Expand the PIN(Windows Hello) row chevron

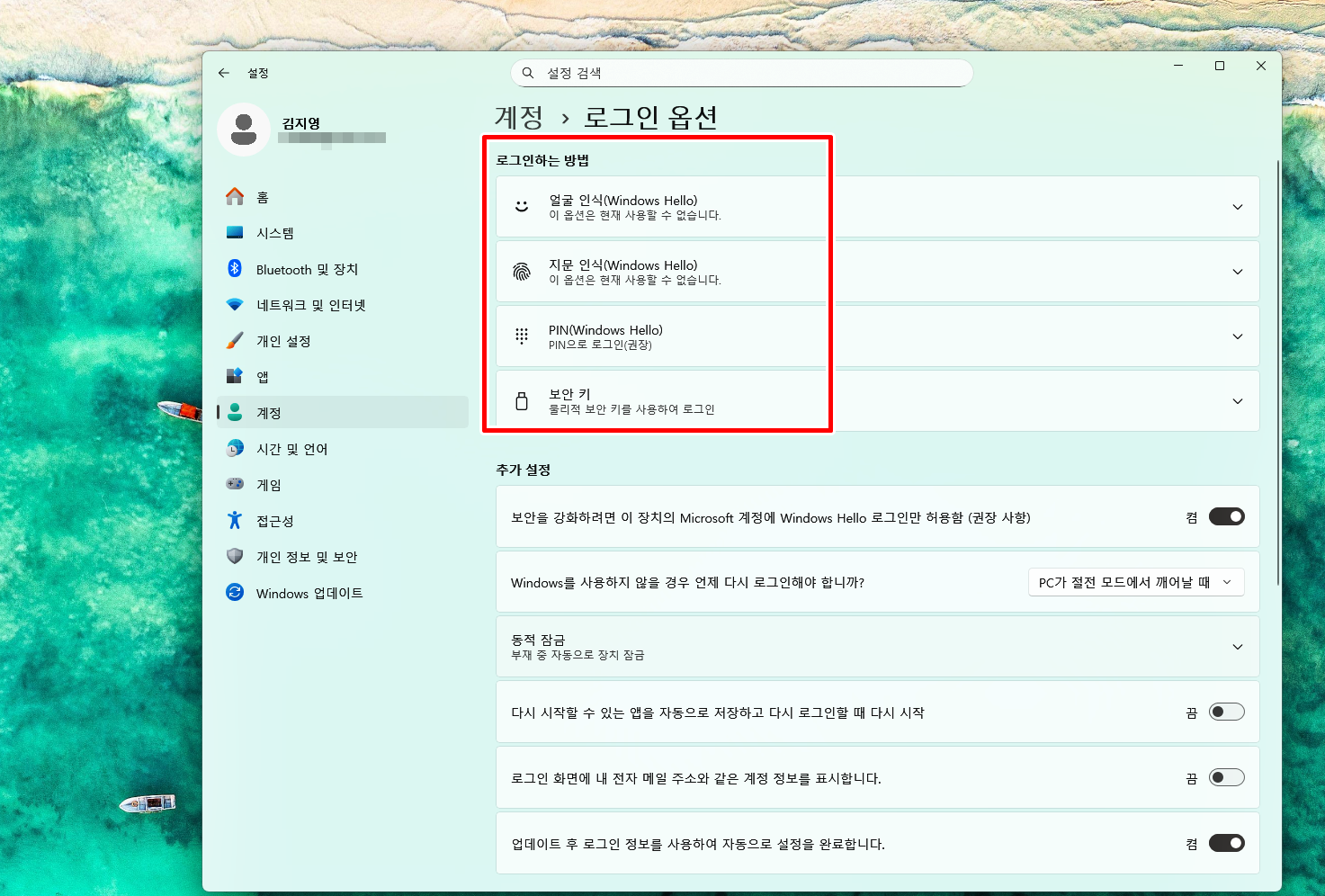coord(1238,336)
